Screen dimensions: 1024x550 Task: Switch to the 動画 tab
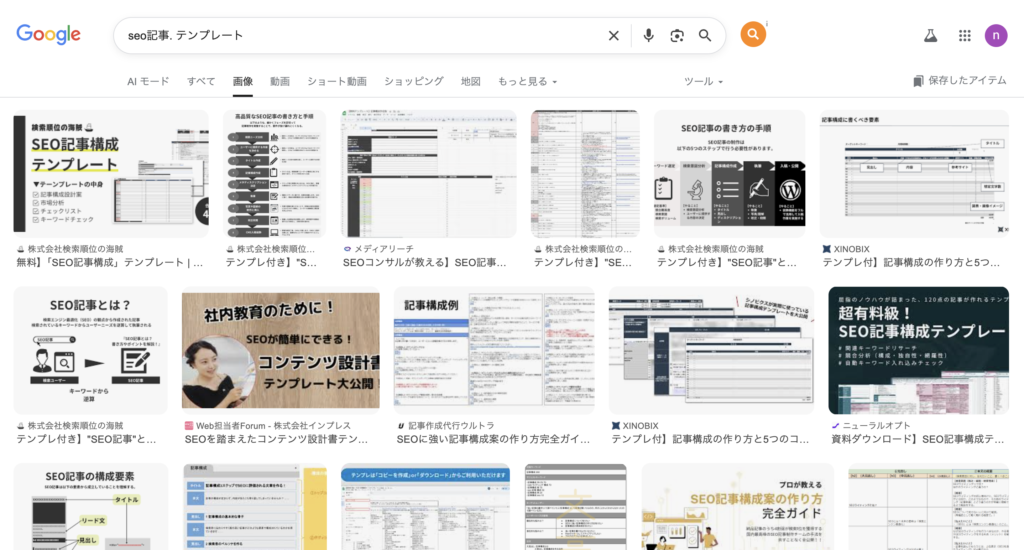(x=280, y=81)
